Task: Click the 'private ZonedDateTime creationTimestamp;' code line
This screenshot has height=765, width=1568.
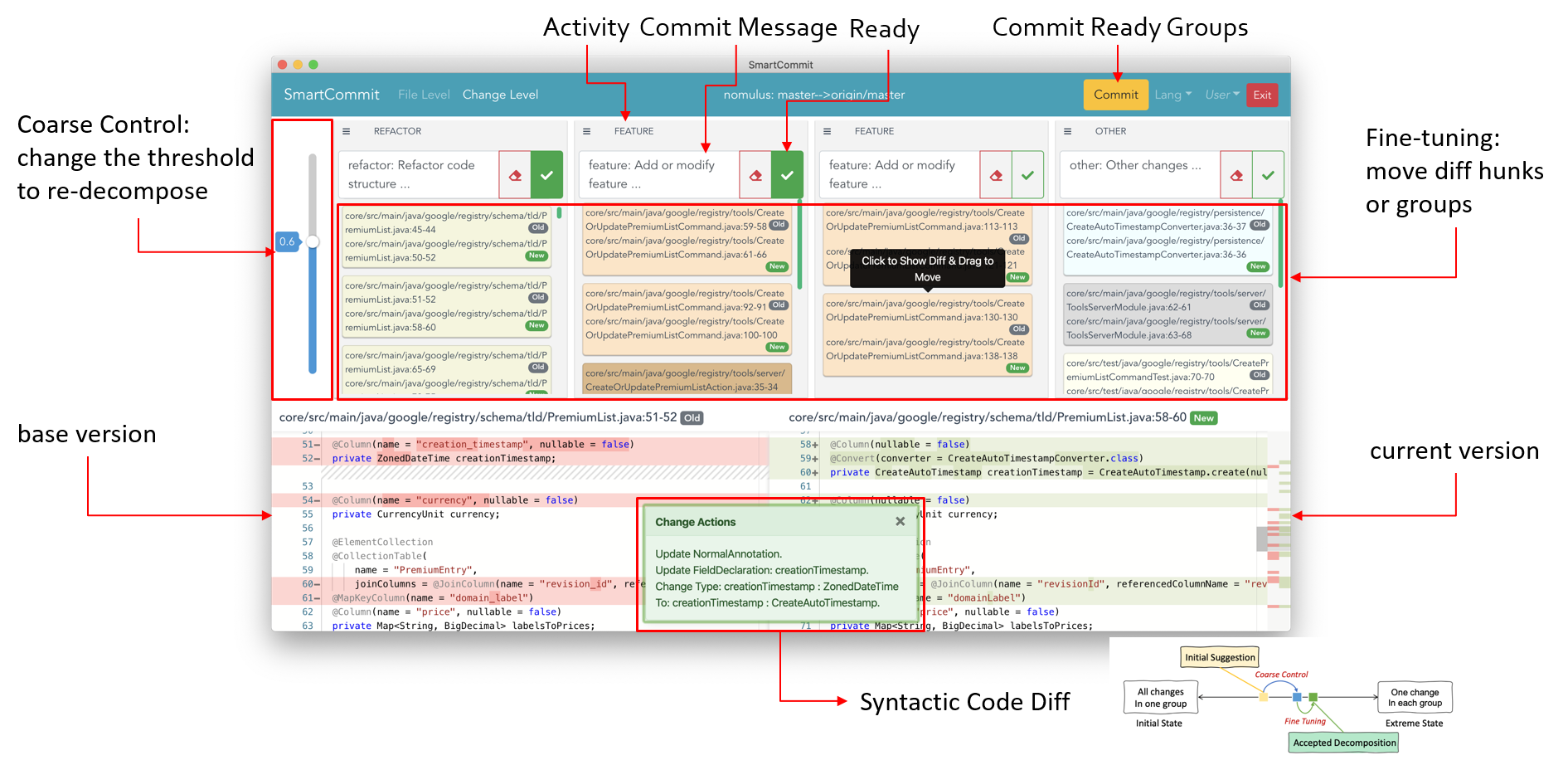Action: coord(444,458)
